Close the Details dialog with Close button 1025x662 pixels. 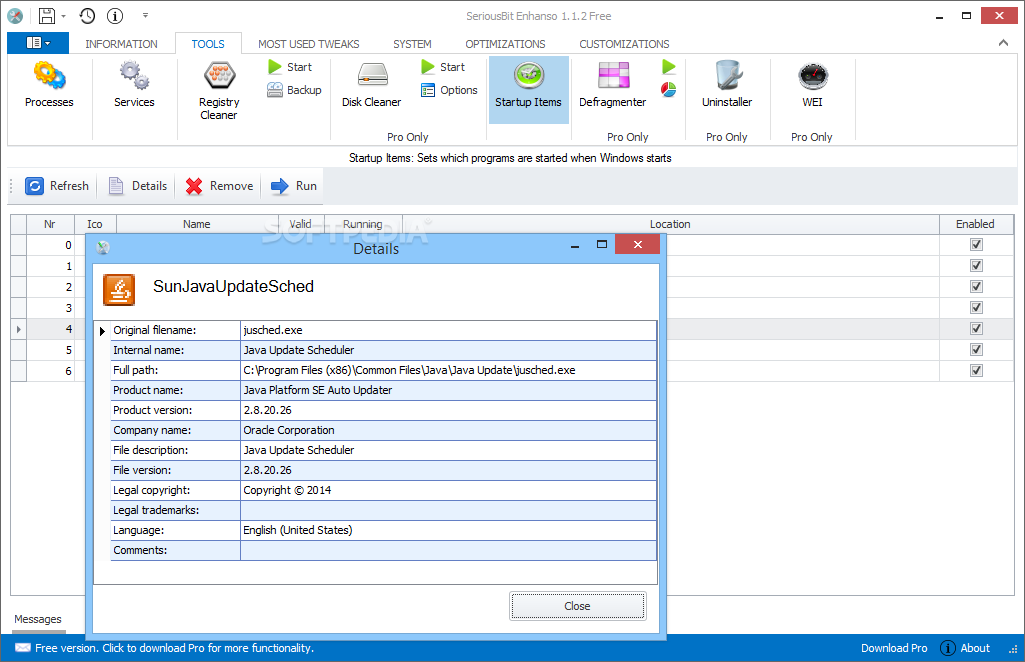(578, 606)
